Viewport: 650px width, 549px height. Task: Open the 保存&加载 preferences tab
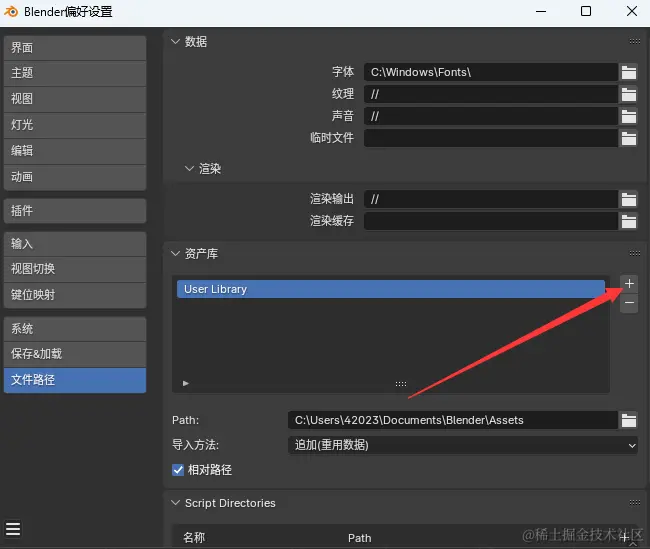coord(75,354)
